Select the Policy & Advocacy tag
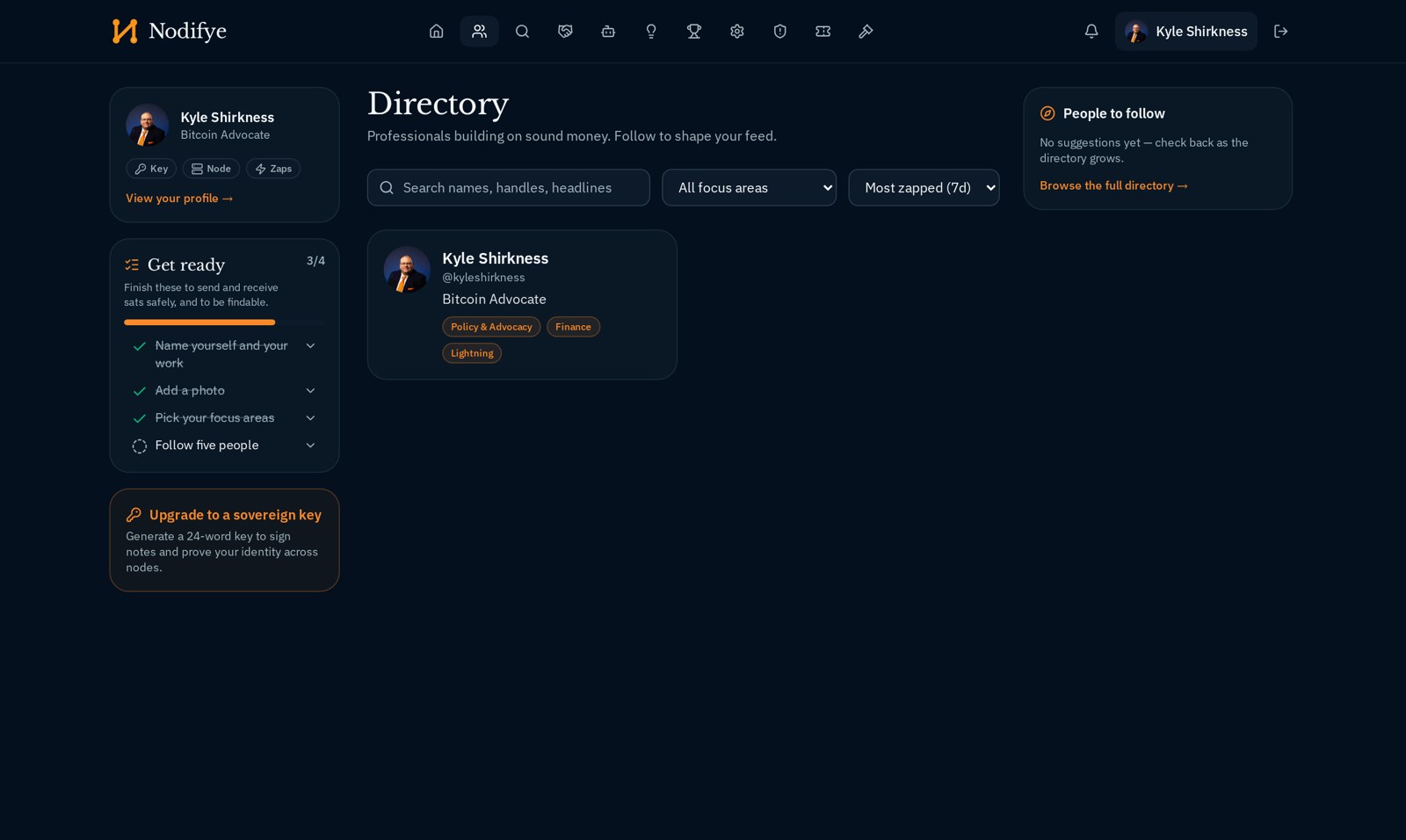 coord(491,327)
